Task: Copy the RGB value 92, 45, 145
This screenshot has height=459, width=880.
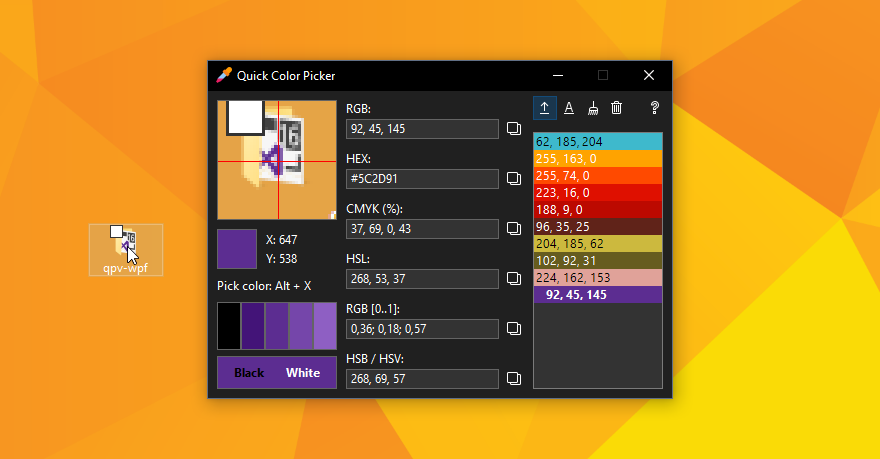Action: (514, 129)
